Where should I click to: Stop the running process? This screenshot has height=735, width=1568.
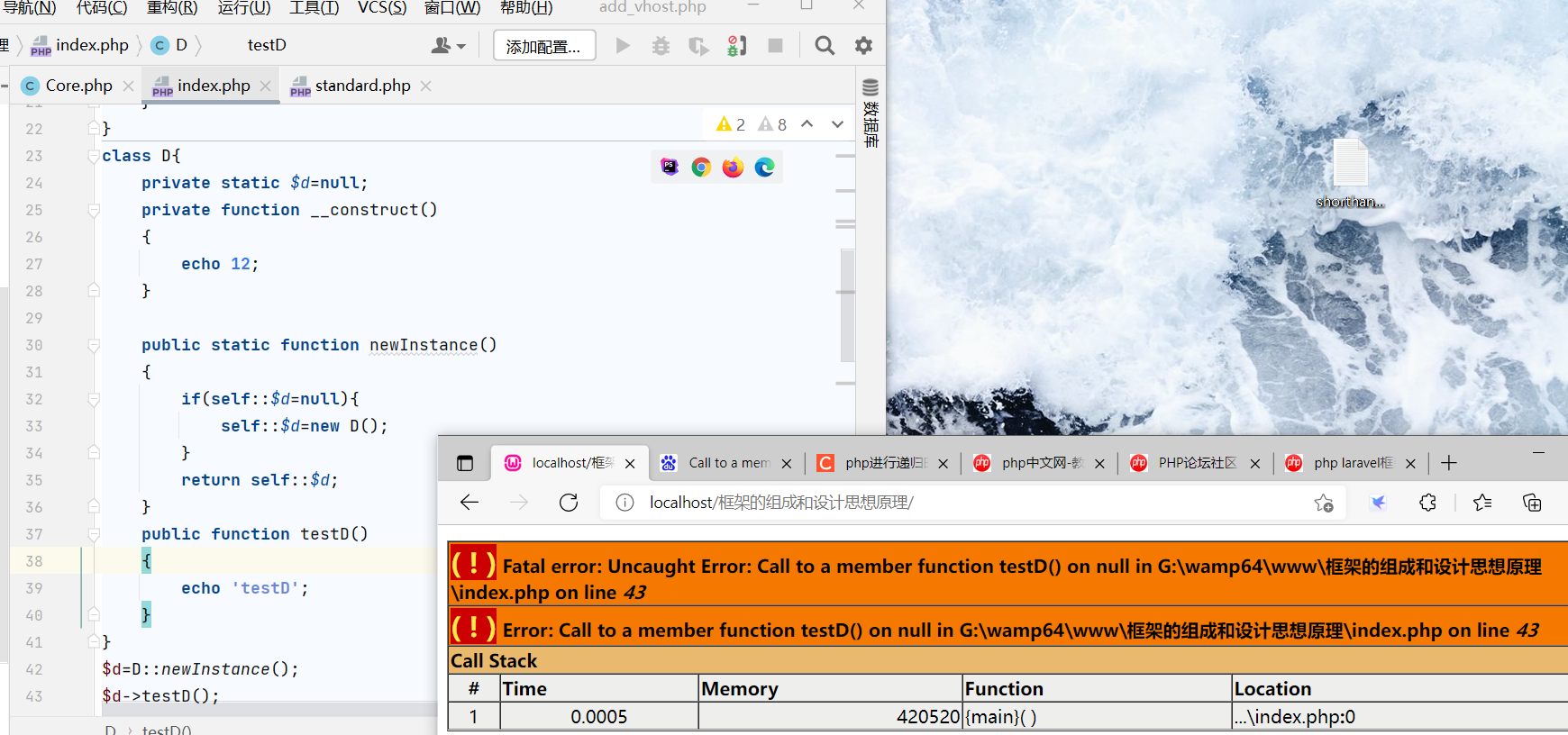pos(775,45)
